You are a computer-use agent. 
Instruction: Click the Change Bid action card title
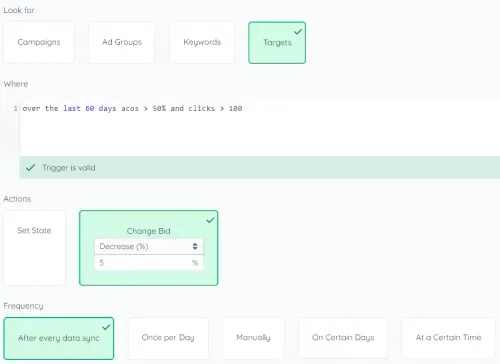pyautogui.click(x=148, y=231)
